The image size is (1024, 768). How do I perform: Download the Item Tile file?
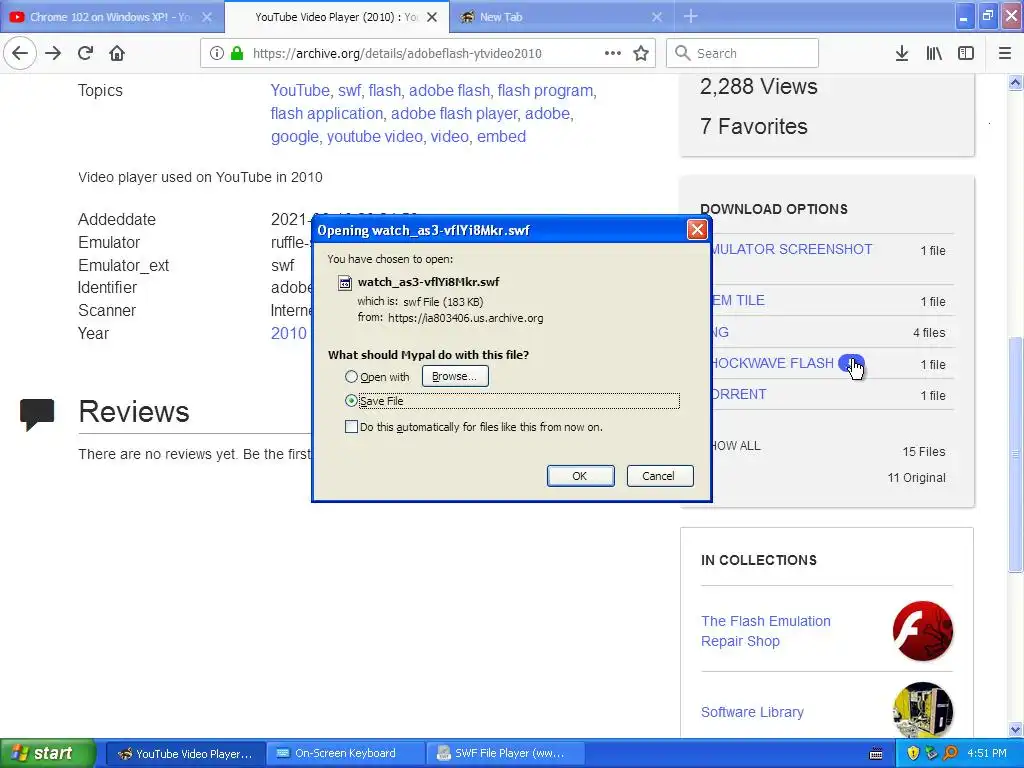738,300
